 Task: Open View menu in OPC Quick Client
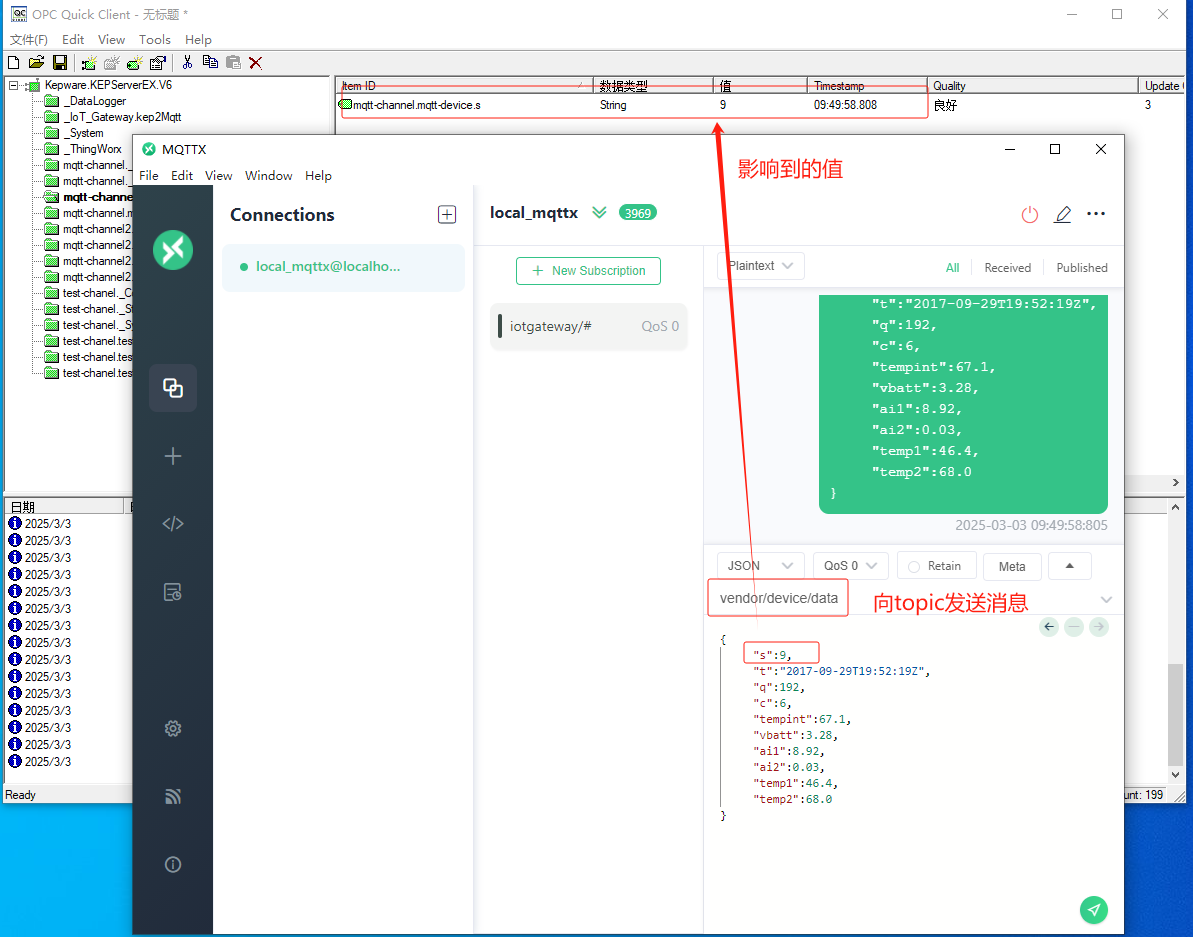pyautogui.click(x=111, y=40)
